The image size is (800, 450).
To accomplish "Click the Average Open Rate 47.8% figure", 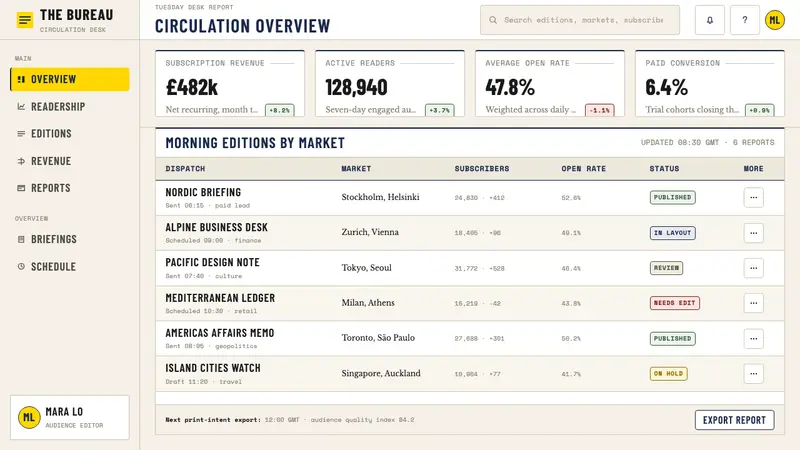I will click(x=510, y=87).
